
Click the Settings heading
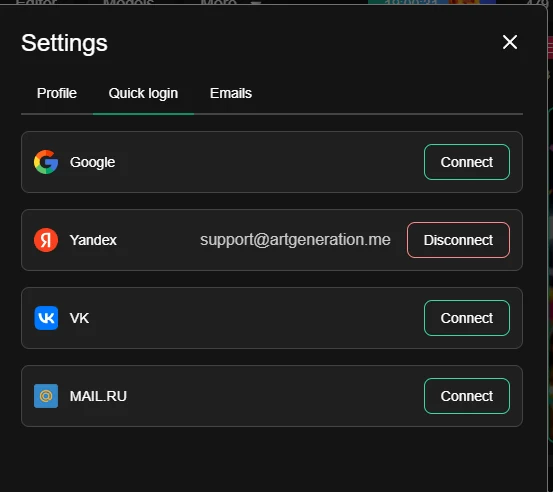click(x=64, y=43)
